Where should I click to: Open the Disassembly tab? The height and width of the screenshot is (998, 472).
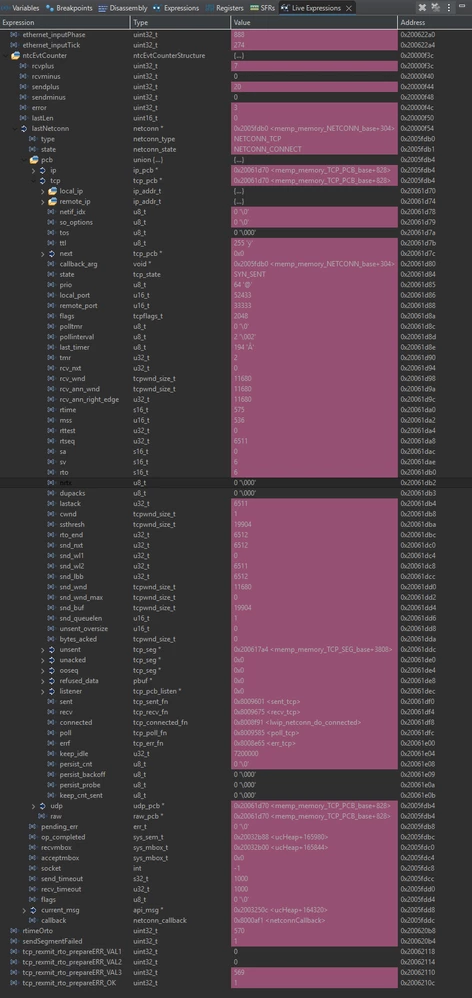pyautogui.click(x=123, y=8)
